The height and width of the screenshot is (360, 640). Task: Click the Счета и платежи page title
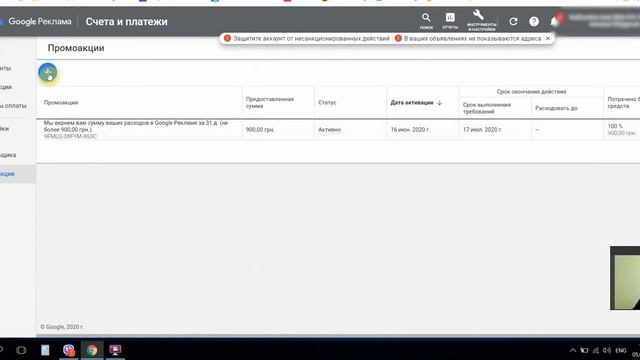click(127, 22)
